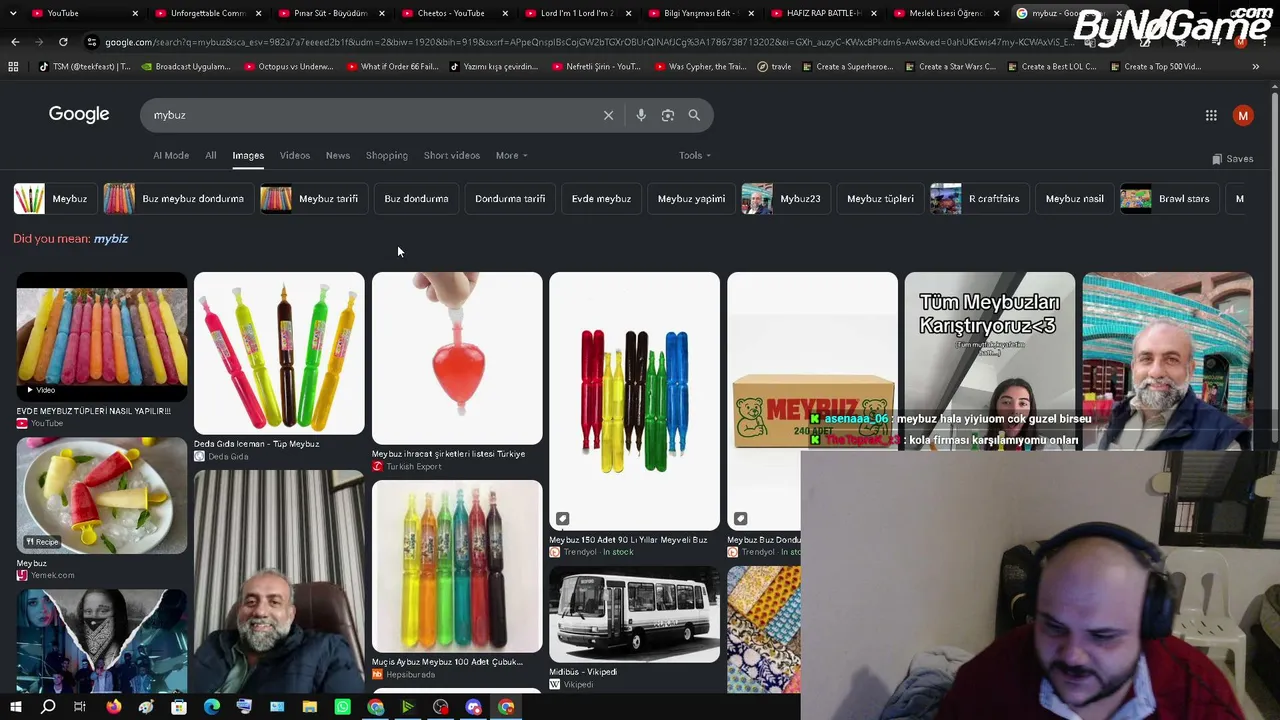This screenshot has width=1280, height=720.
Task: Submit search with the magnifier icon
Action: click(x=694, y=115)
